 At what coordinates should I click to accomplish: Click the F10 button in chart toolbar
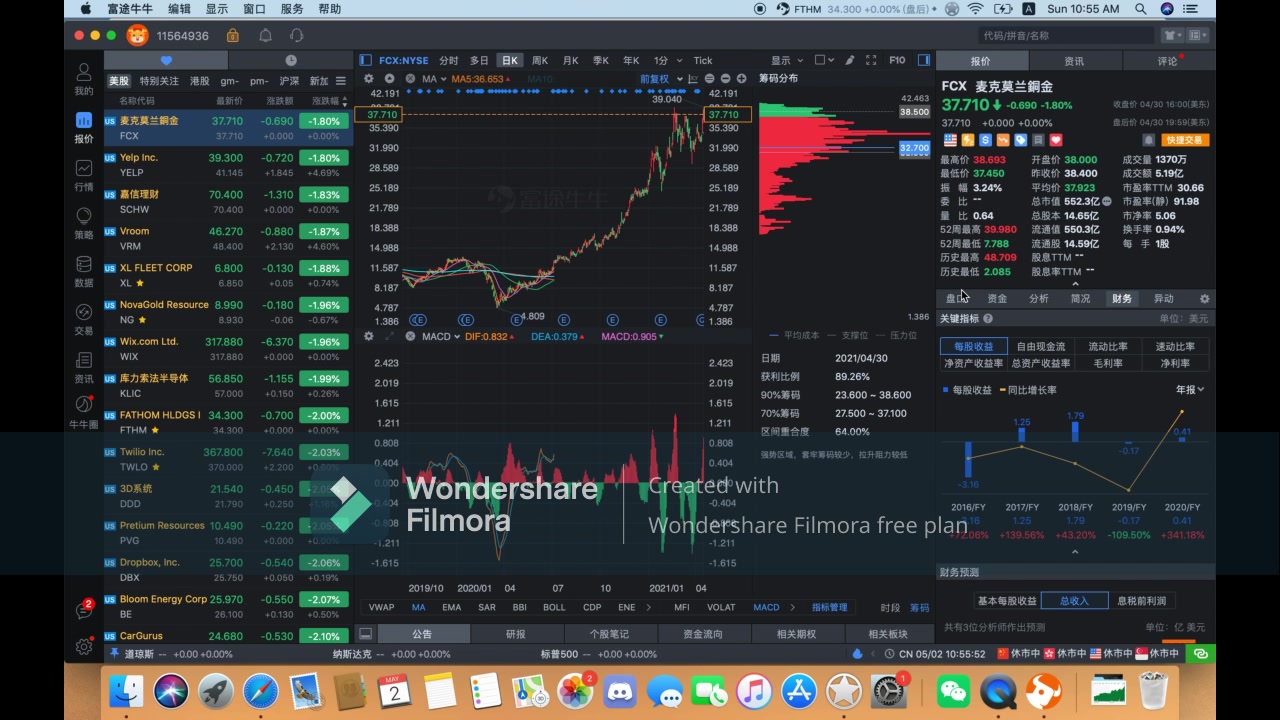point(897,60)
